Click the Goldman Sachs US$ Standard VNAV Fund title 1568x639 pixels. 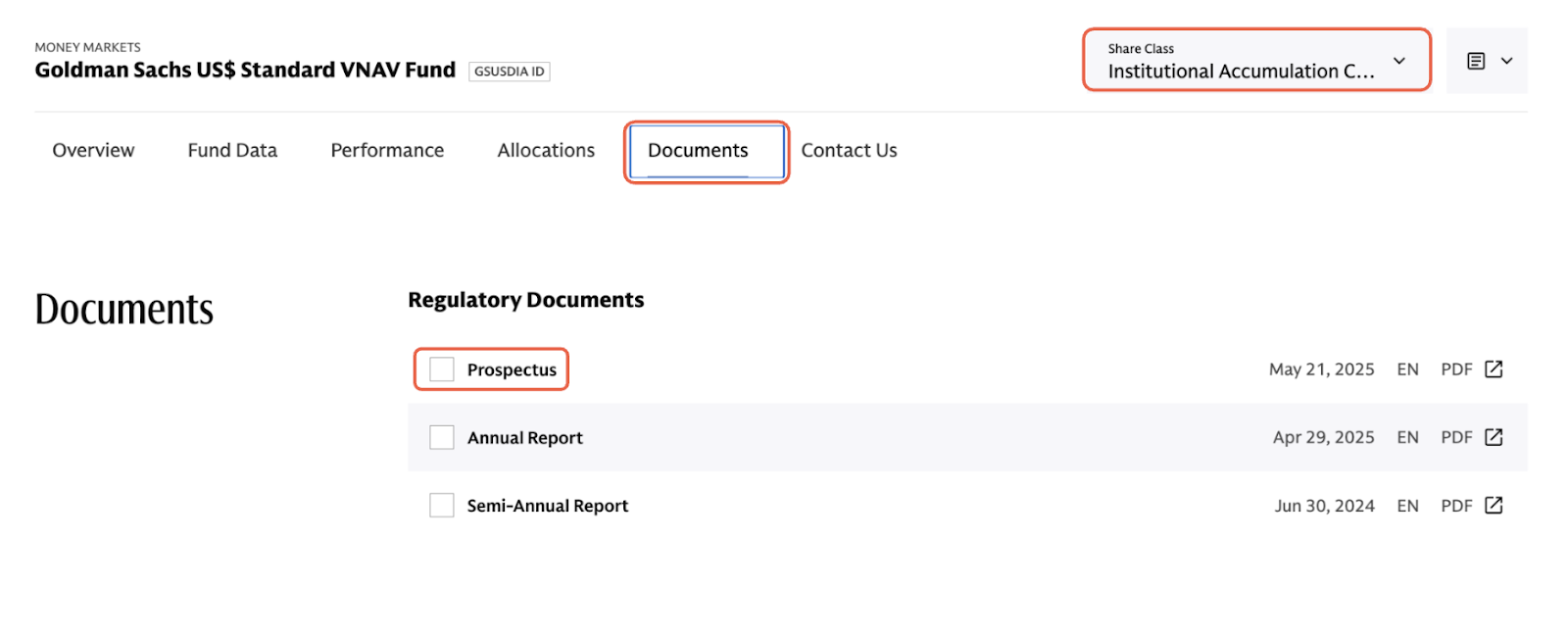click(x=245, y=71)
